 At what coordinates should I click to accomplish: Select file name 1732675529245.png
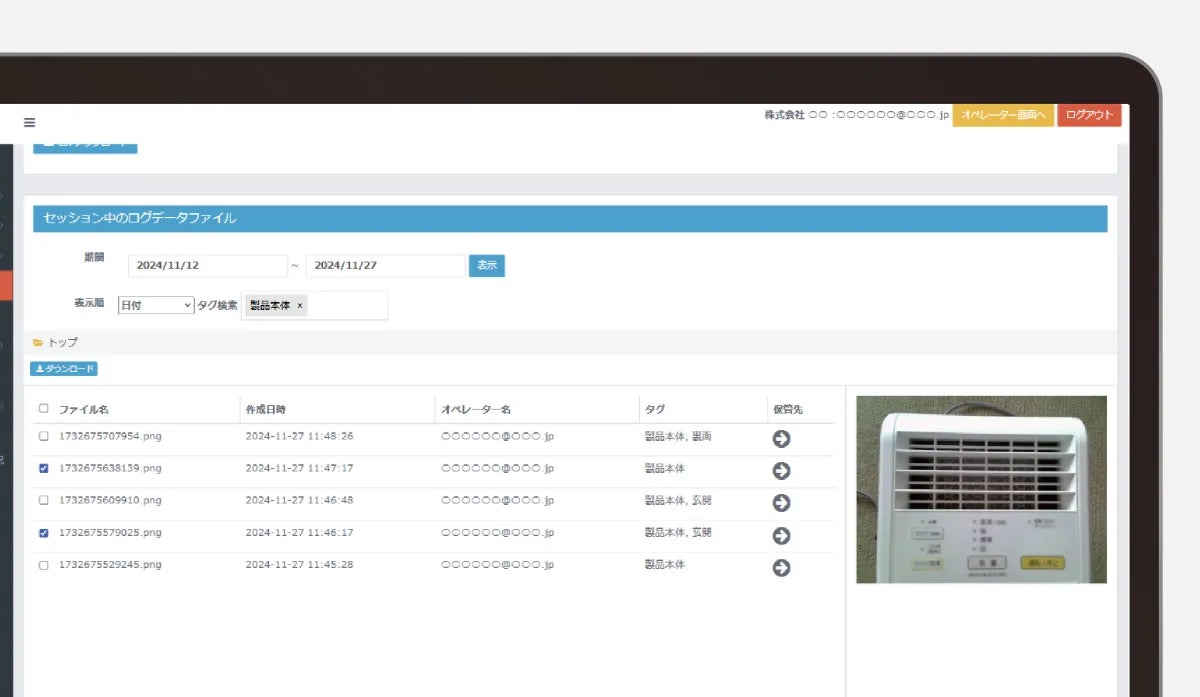click(x=110, y=565)
